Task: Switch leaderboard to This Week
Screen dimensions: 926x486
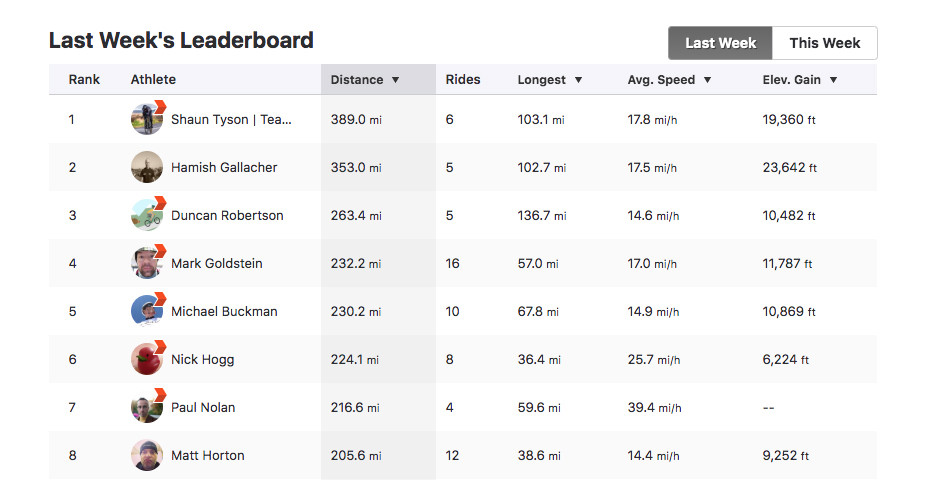Action: [x=824, y=43]
